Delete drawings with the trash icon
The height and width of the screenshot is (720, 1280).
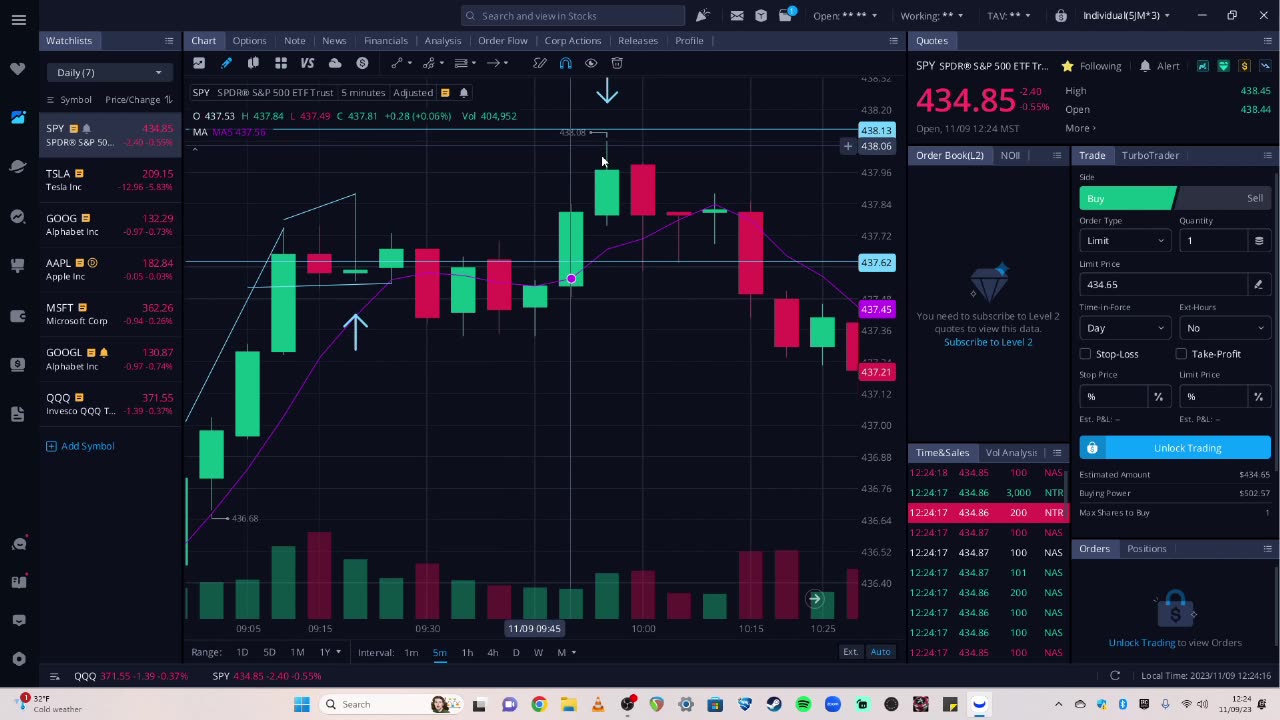pyautogui.click(x=617, y=63)
